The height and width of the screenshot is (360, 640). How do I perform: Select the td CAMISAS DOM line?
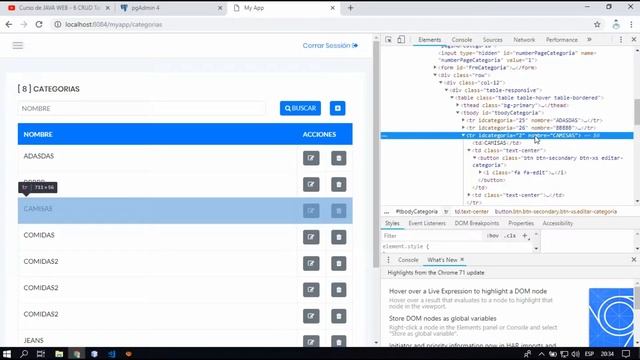click(x=497, y=143)
